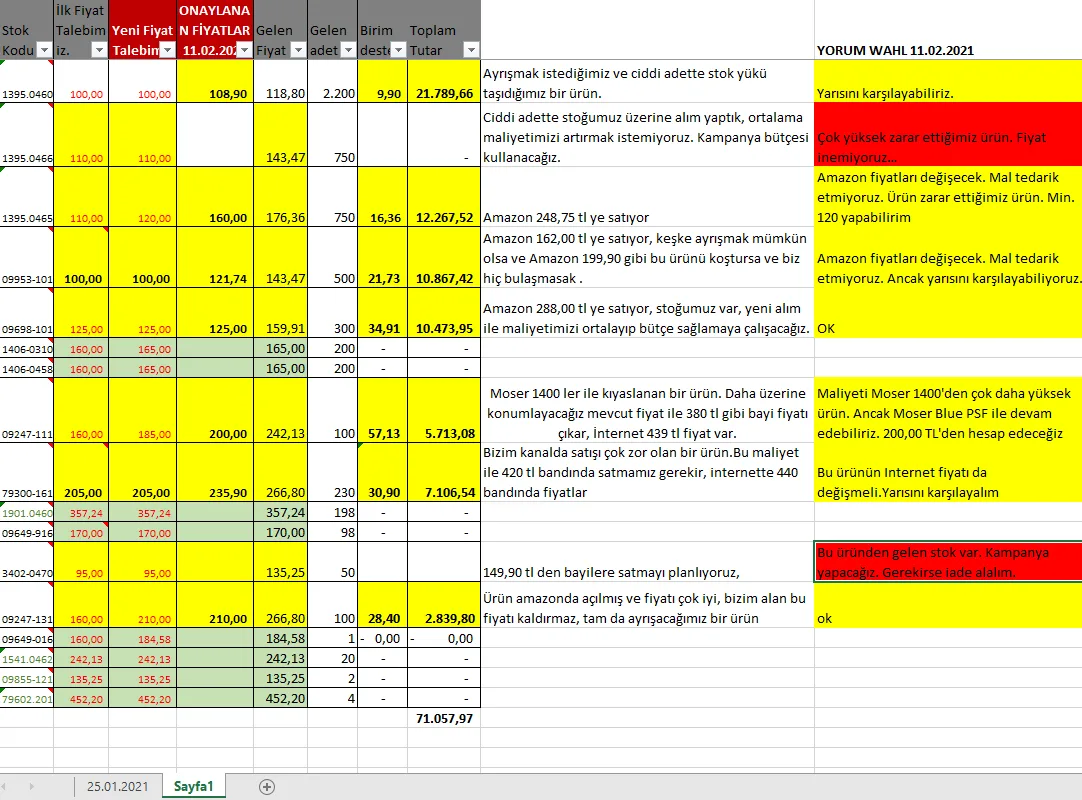Click the total amount cell 12.267,52
The width and height of the screenshot is (1082, 800).
click(x=444, y=197)
